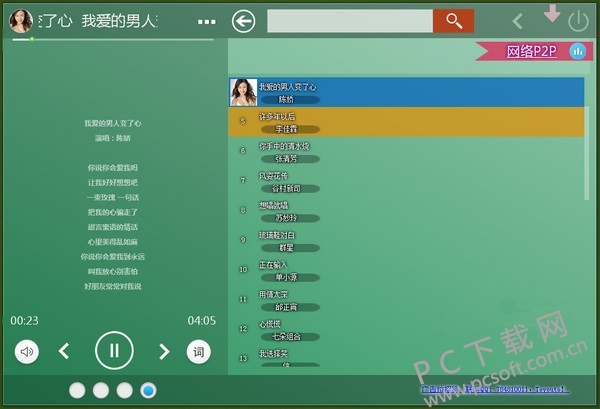Click artist tag 张清芳
This screenshot has width=600, height=409.
290,159
